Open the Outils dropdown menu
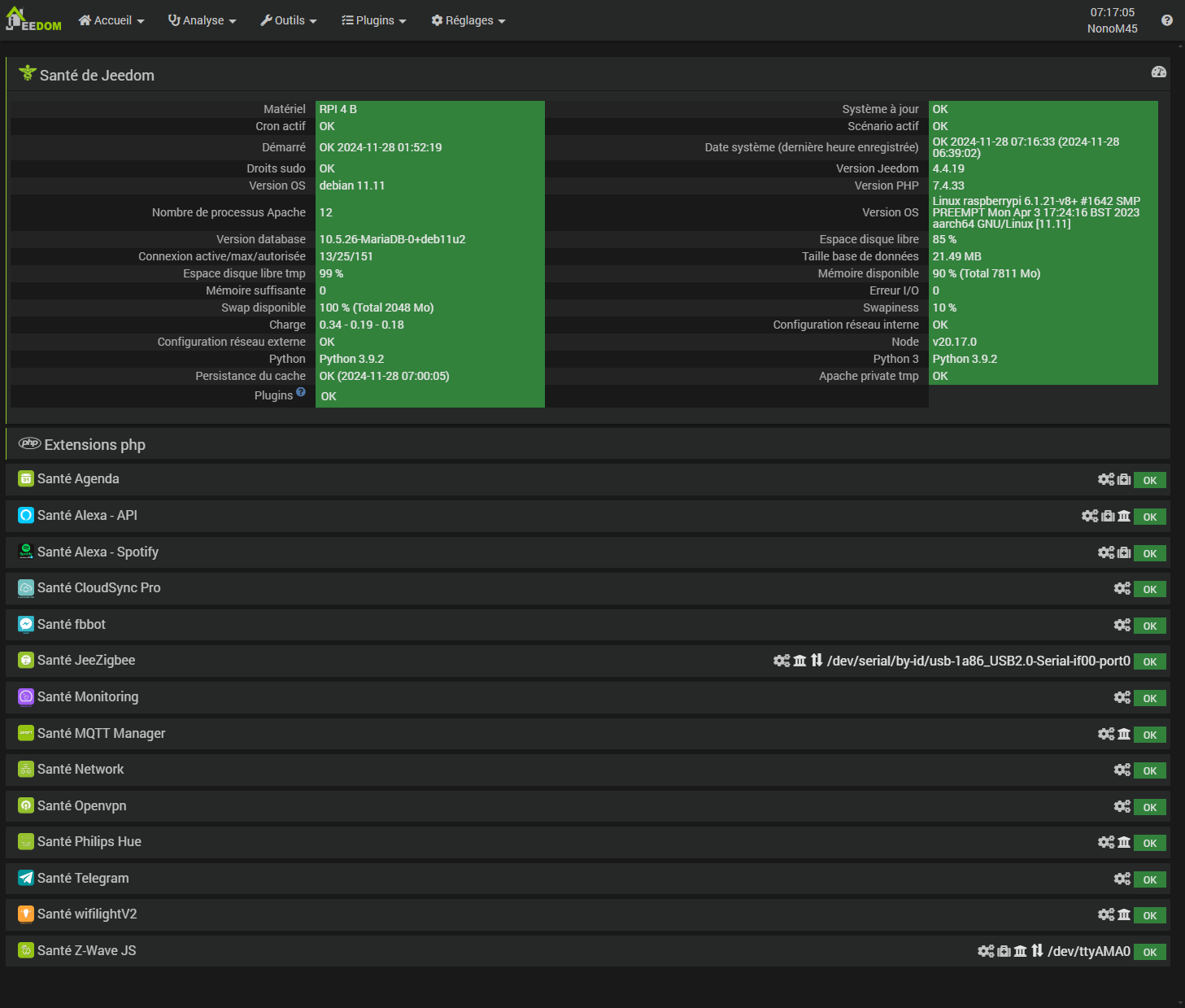This screenshot has height=1008, width=1185. point(289,20)
